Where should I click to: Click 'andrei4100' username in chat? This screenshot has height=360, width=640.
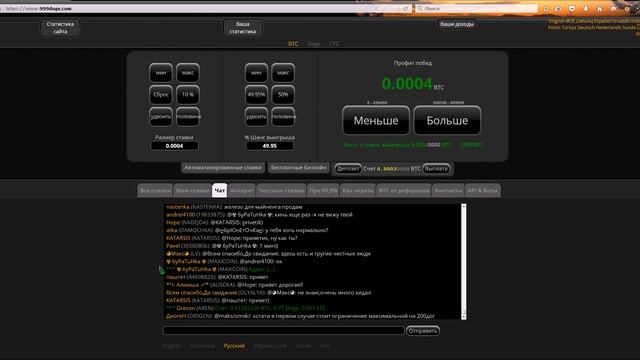pyautogui.click(x=180, y=215)
